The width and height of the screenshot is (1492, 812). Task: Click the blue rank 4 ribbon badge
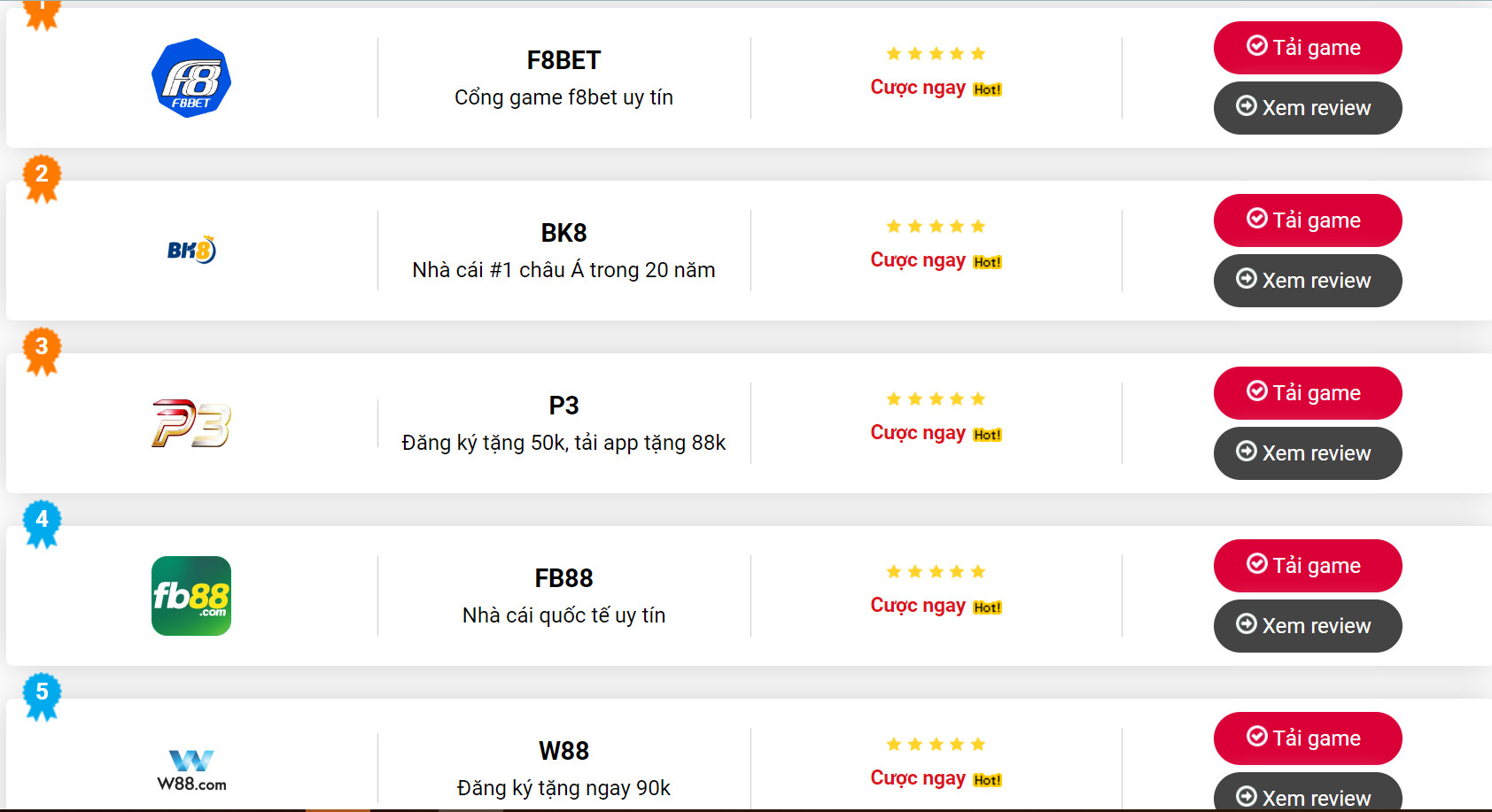click(42, 522)
